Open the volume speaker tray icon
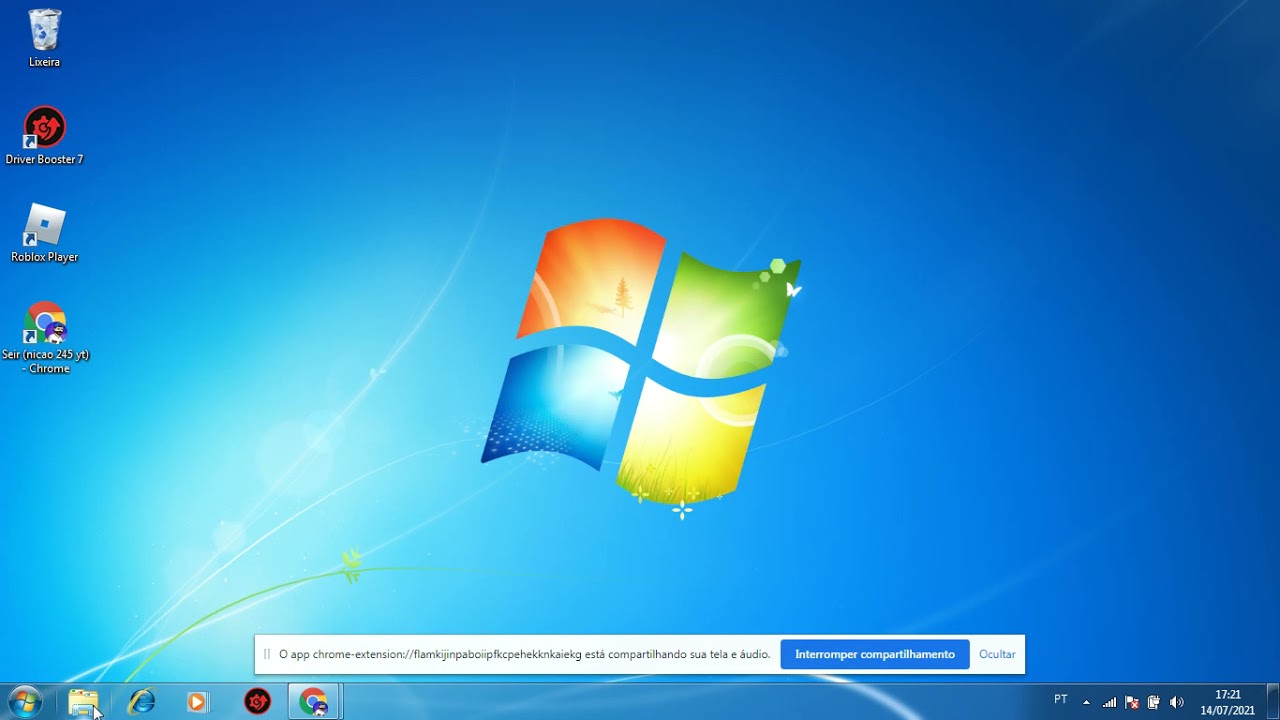 [x=1176, y=702]
